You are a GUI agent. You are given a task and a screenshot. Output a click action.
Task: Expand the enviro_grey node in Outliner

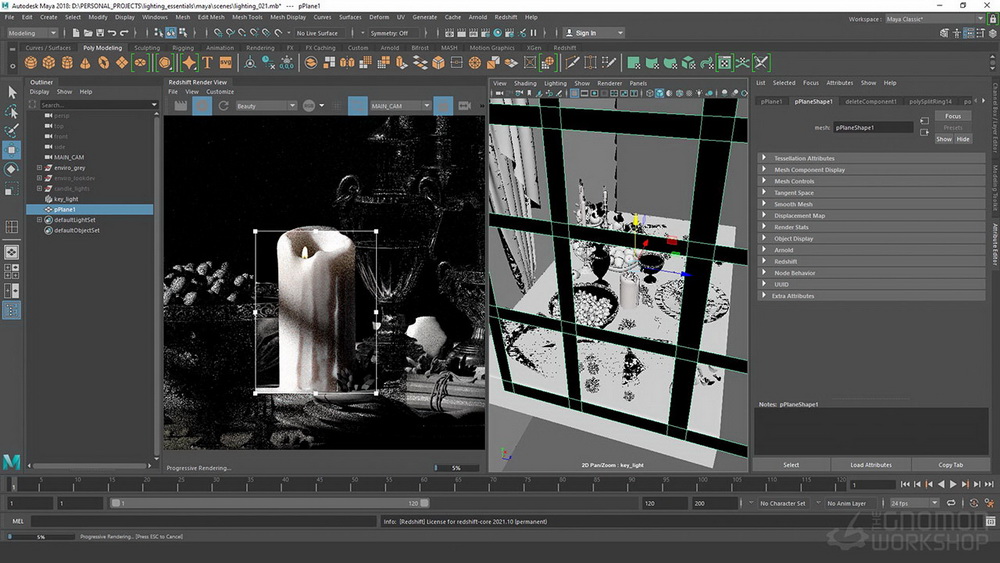39,168
